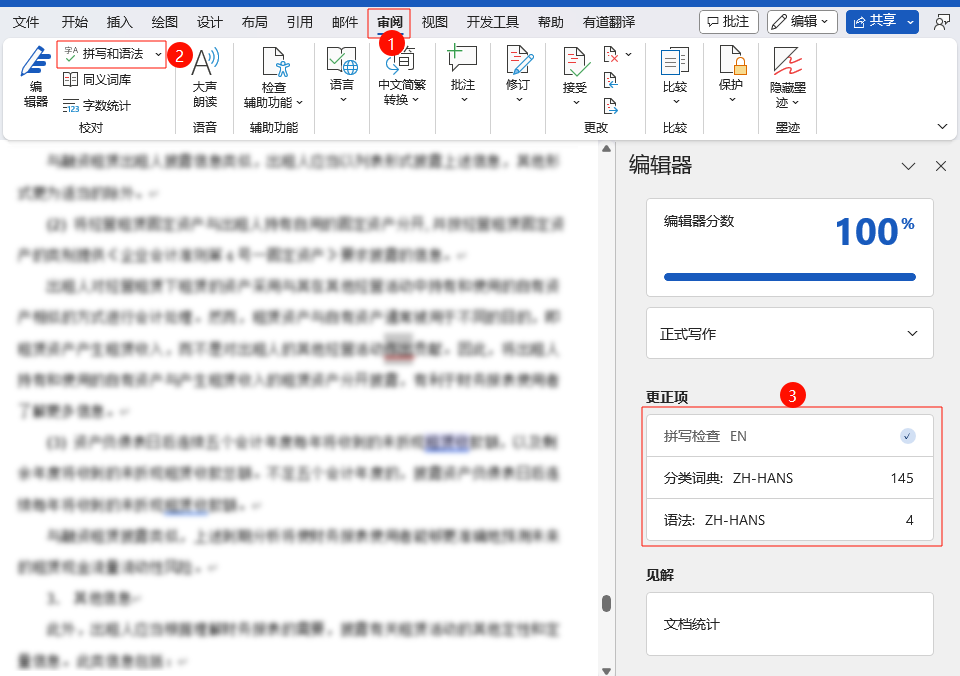Expand the 正式写作 writing style dropdown
This screenshot has height=676, width=960.
[789, 333]
